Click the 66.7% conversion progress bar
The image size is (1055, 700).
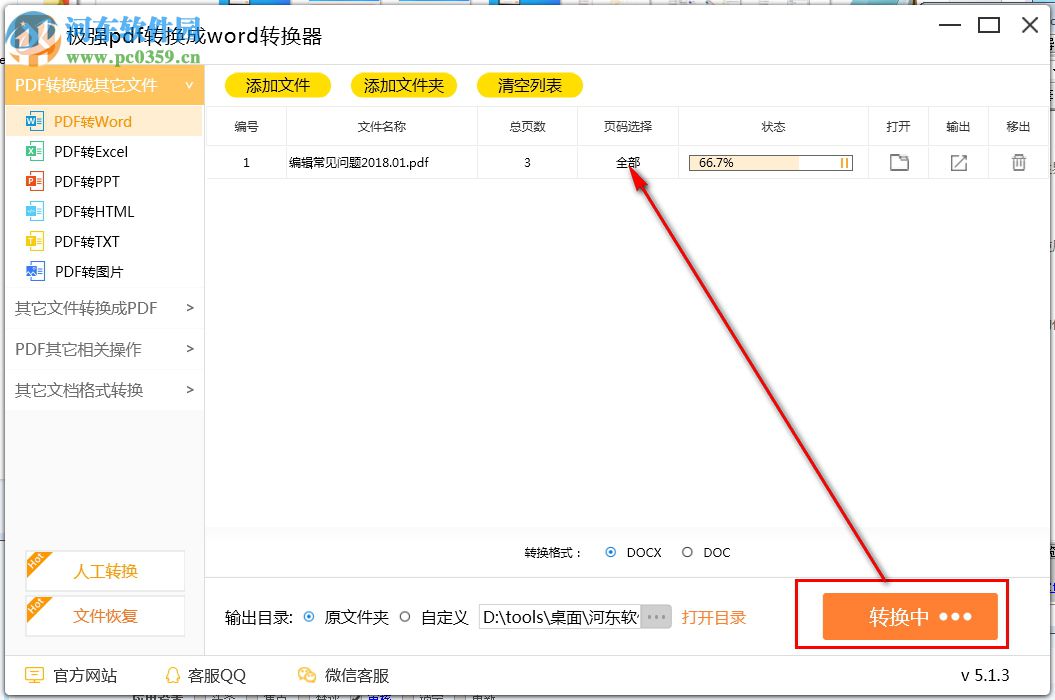[768, 162]
